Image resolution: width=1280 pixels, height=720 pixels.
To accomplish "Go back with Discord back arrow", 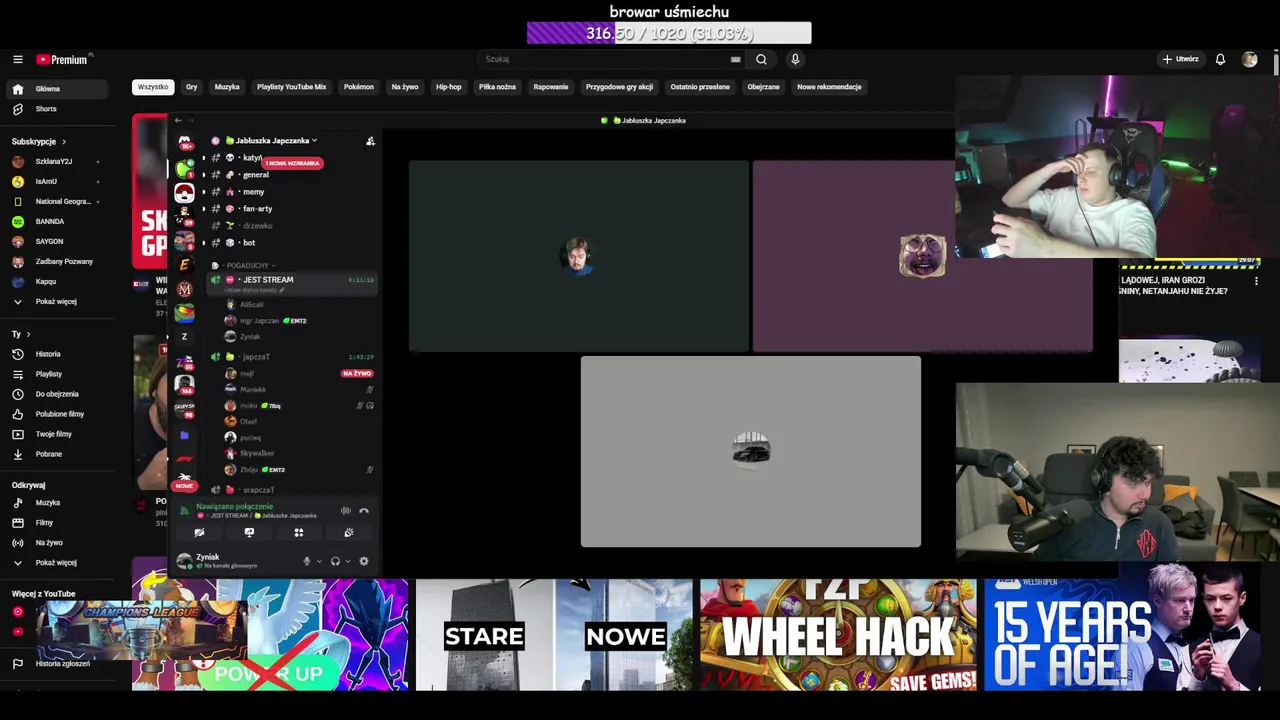I will [178, 120].
